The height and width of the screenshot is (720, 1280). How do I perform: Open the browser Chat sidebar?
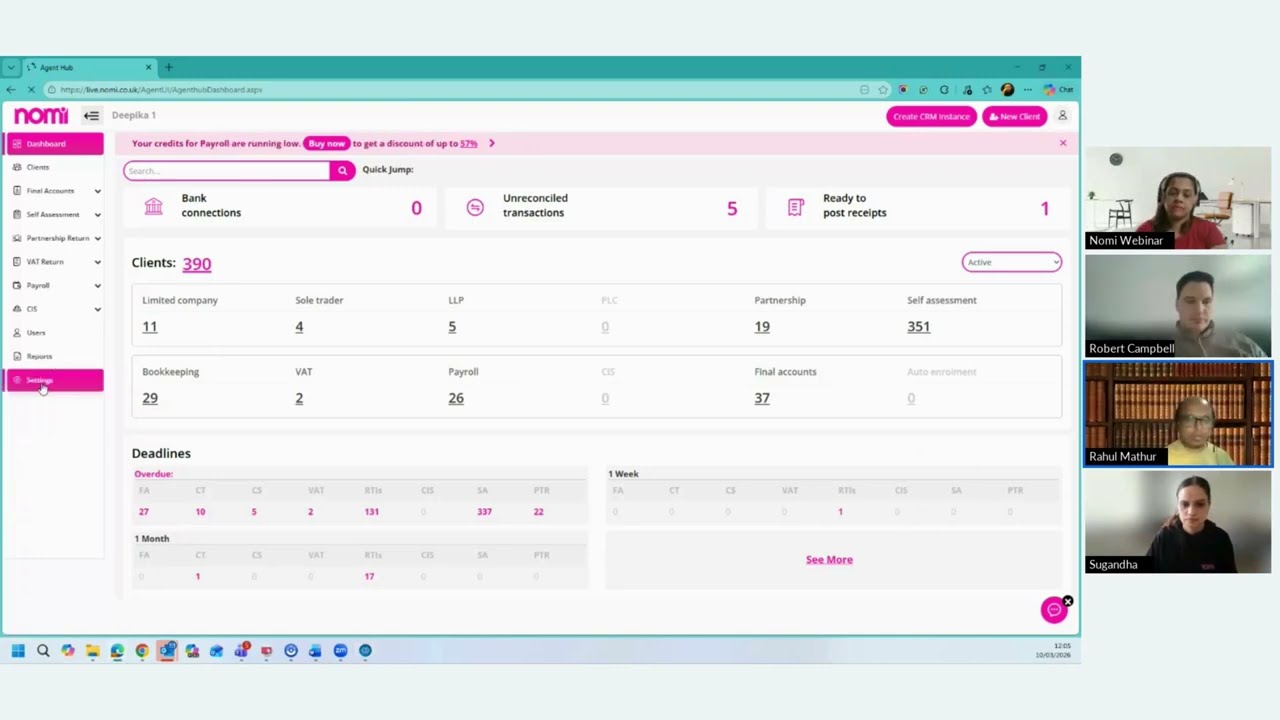(x=1059, y=89)
